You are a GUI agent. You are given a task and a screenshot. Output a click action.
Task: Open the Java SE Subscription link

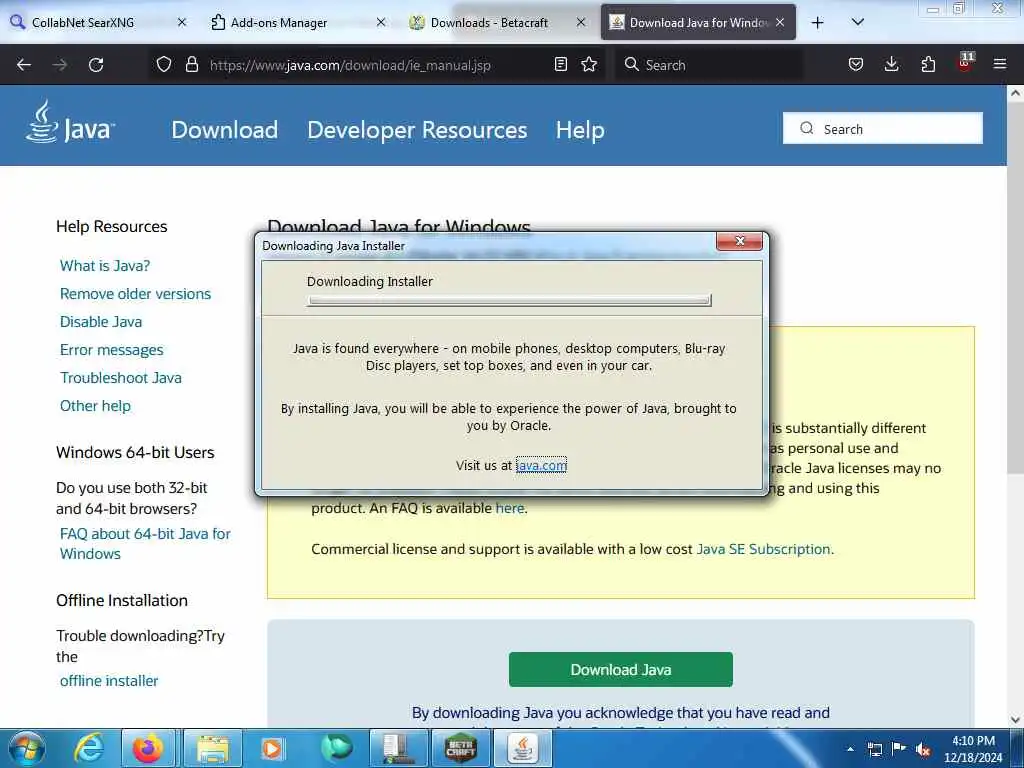pos(763,549)
